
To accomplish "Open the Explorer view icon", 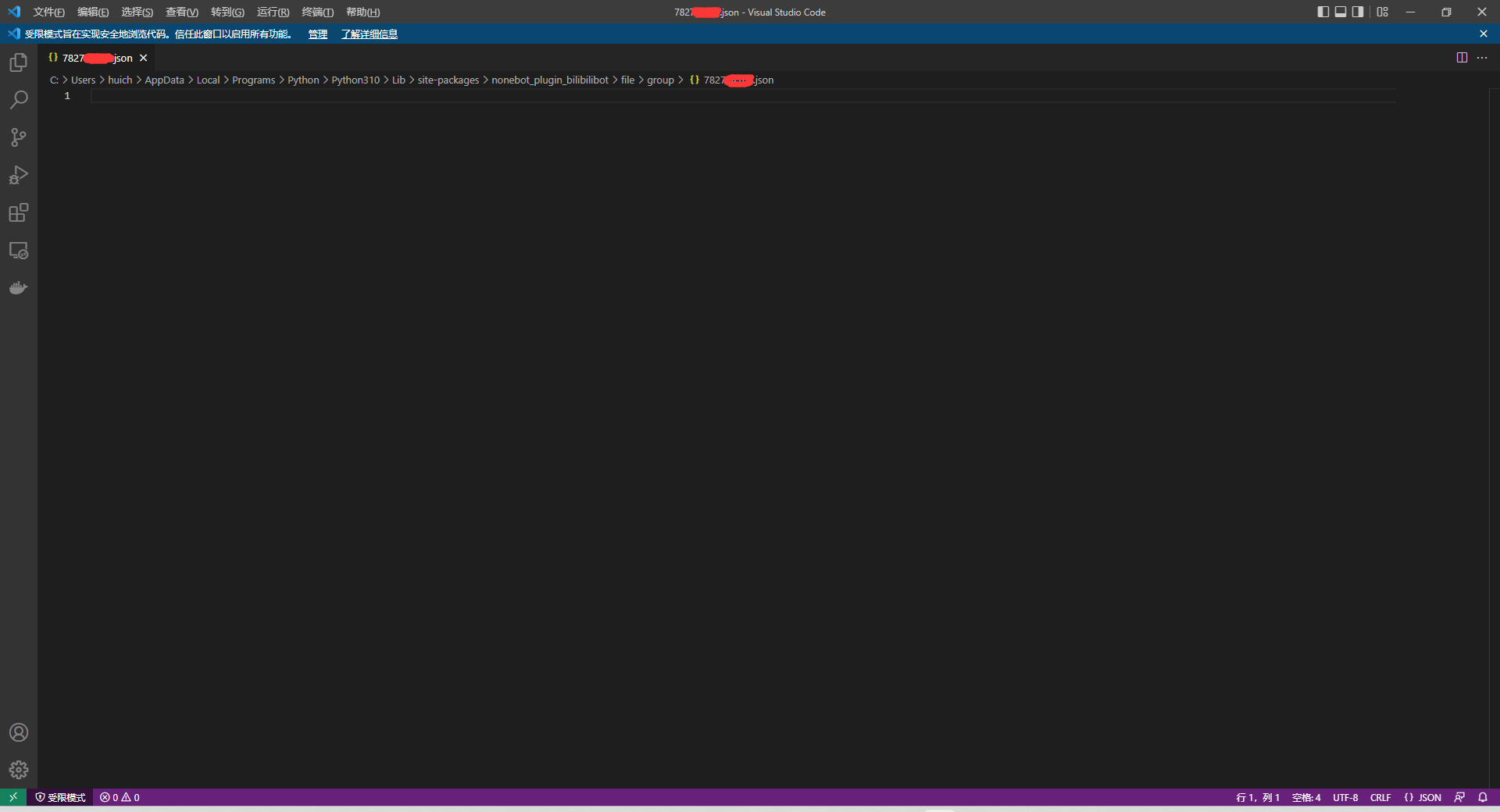I will [x=17, y=62].
